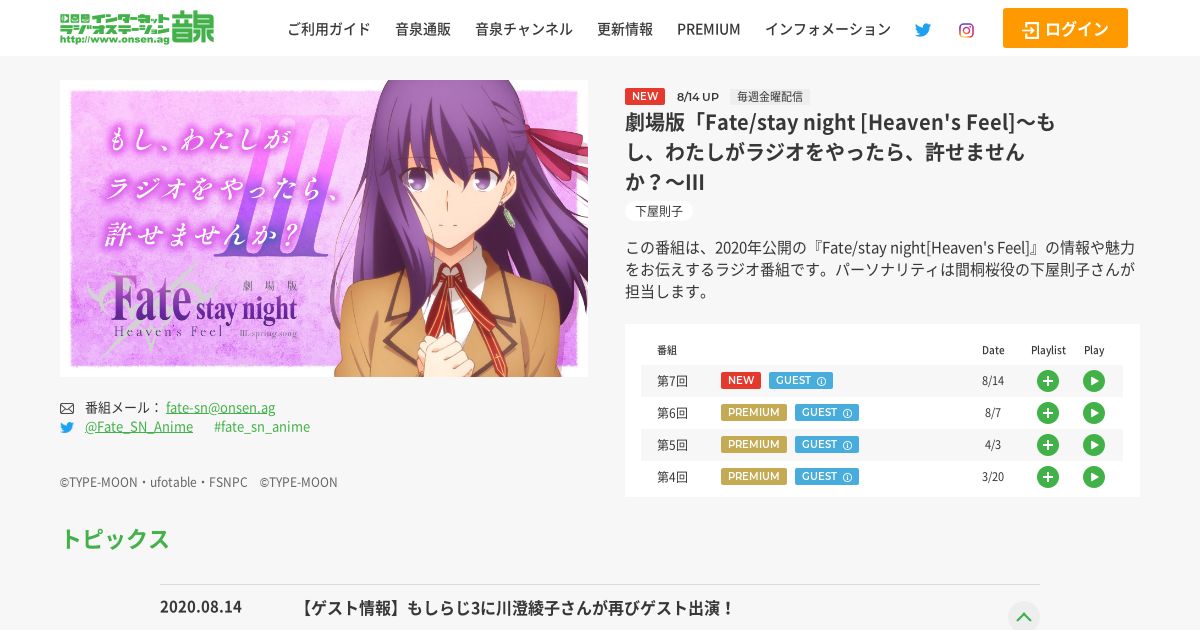Play episode 第7回
1200x630 pixels.
[1094, 381]
